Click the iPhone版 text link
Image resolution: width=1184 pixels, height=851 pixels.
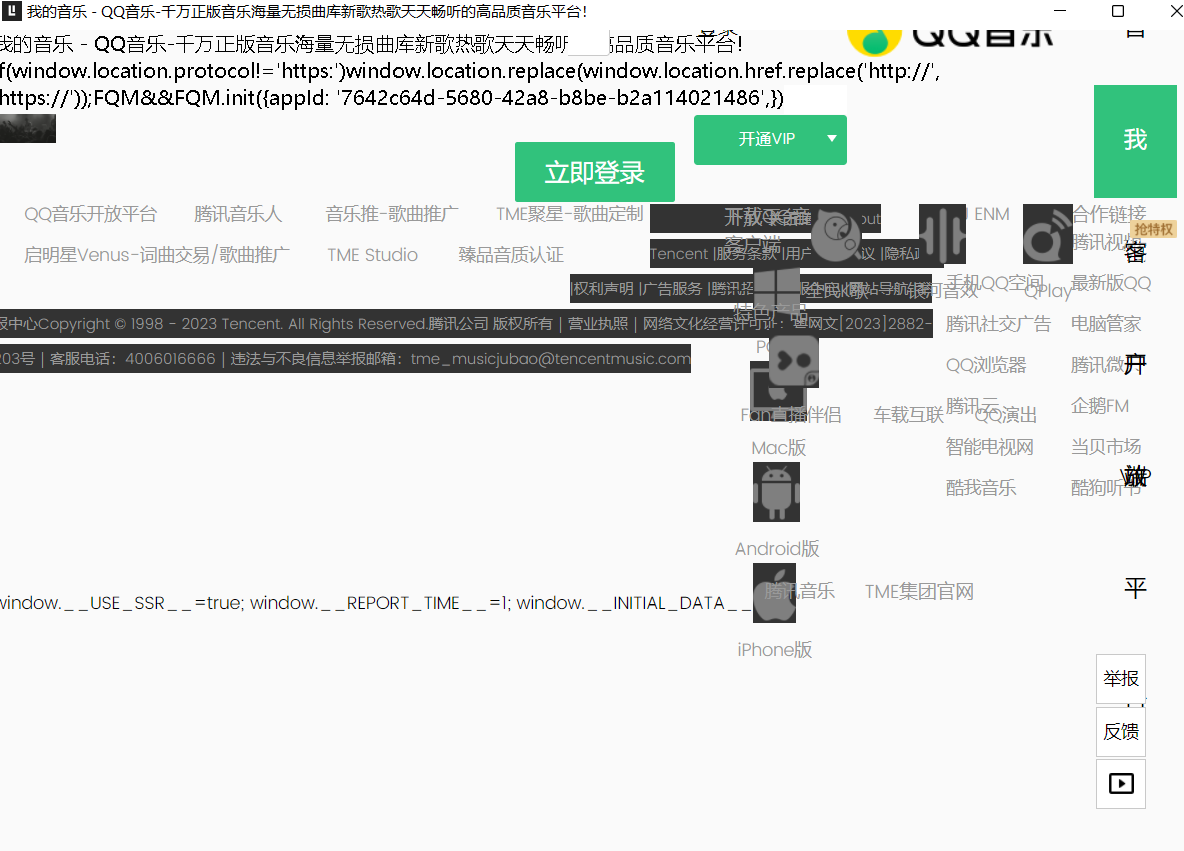(x=775, y=650)
